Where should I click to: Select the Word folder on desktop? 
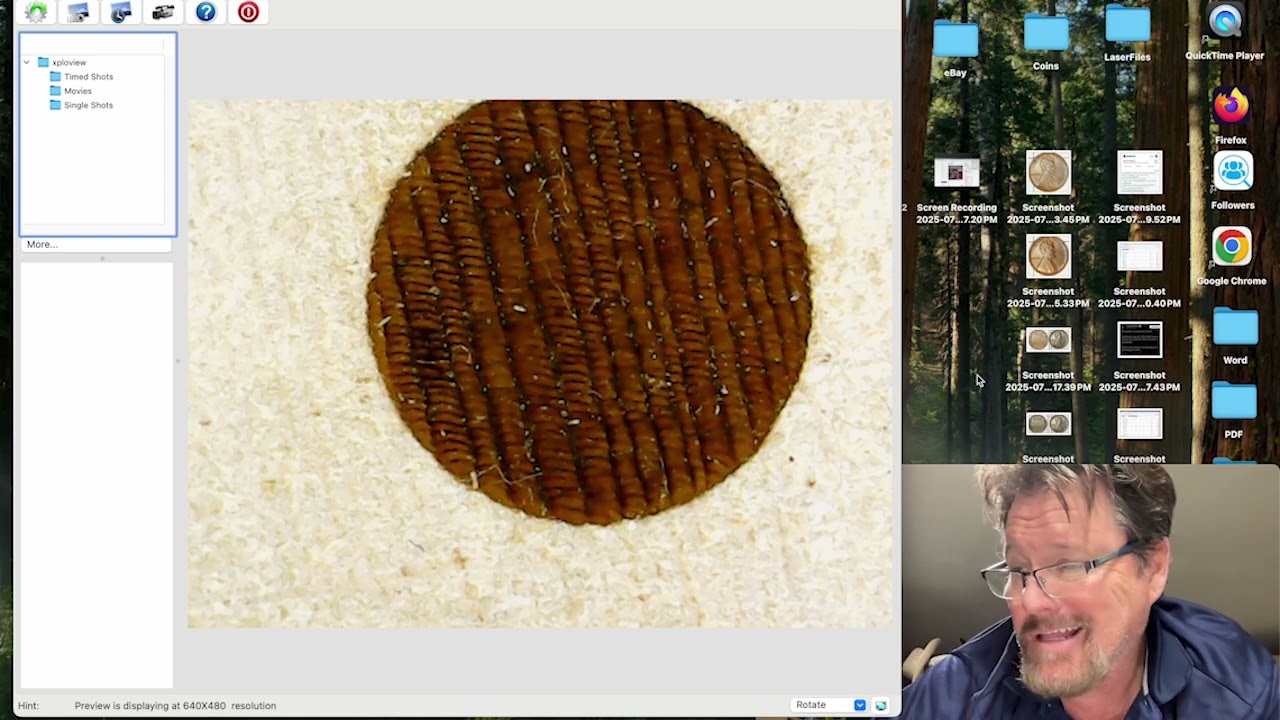tap(1235, 337)
